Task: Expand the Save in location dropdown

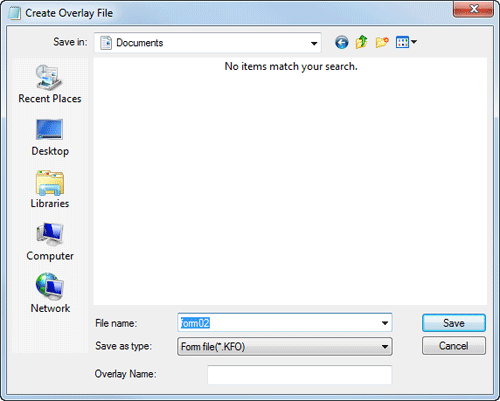Action: [x=314, y=43]
